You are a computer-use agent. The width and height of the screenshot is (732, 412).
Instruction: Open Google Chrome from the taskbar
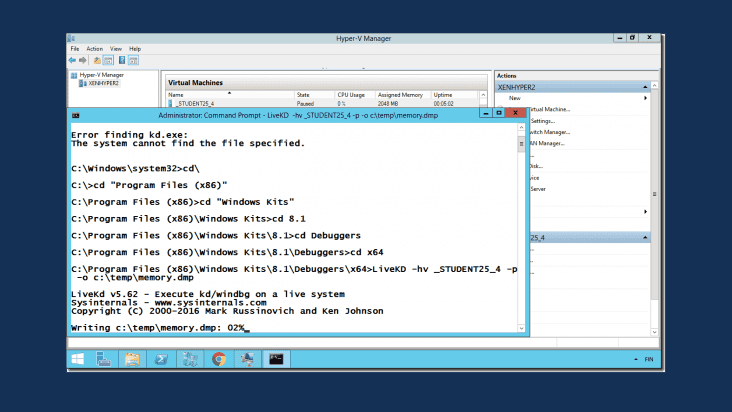218,359
